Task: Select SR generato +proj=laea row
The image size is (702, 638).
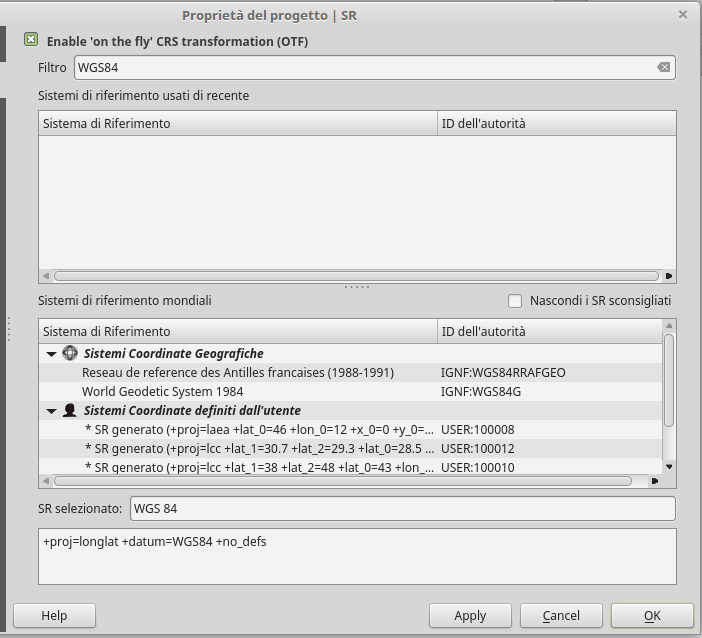Action: [350, 430]
